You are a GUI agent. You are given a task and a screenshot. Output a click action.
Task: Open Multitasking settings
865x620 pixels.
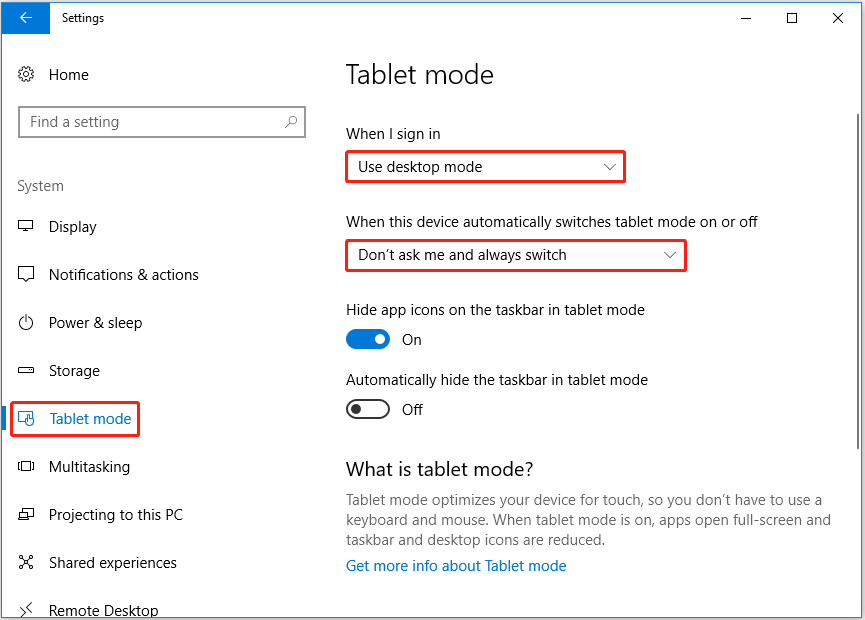click(27, 467)
